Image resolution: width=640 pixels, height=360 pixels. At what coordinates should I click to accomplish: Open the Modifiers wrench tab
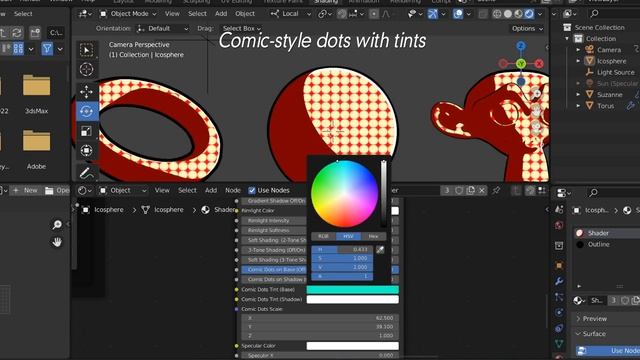tap(559, 281)
